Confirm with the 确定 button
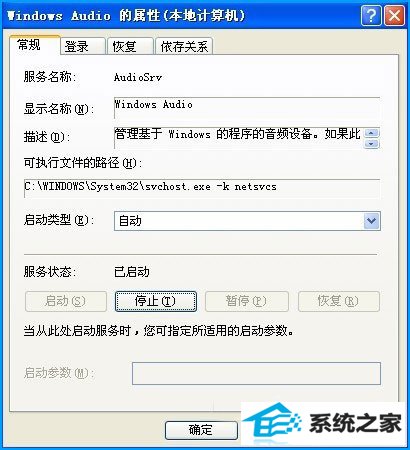The width and height of the screenshot is (410, 450). 201,430
